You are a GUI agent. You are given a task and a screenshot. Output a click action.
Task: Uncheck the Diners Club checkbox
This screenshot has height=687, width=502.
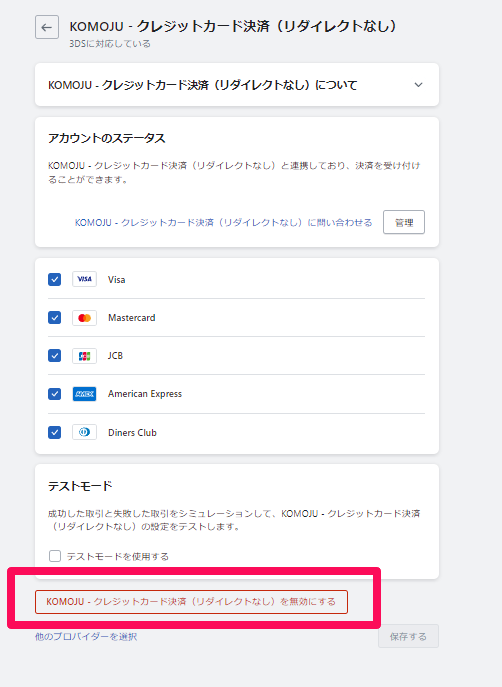click(x=55, y=432)
